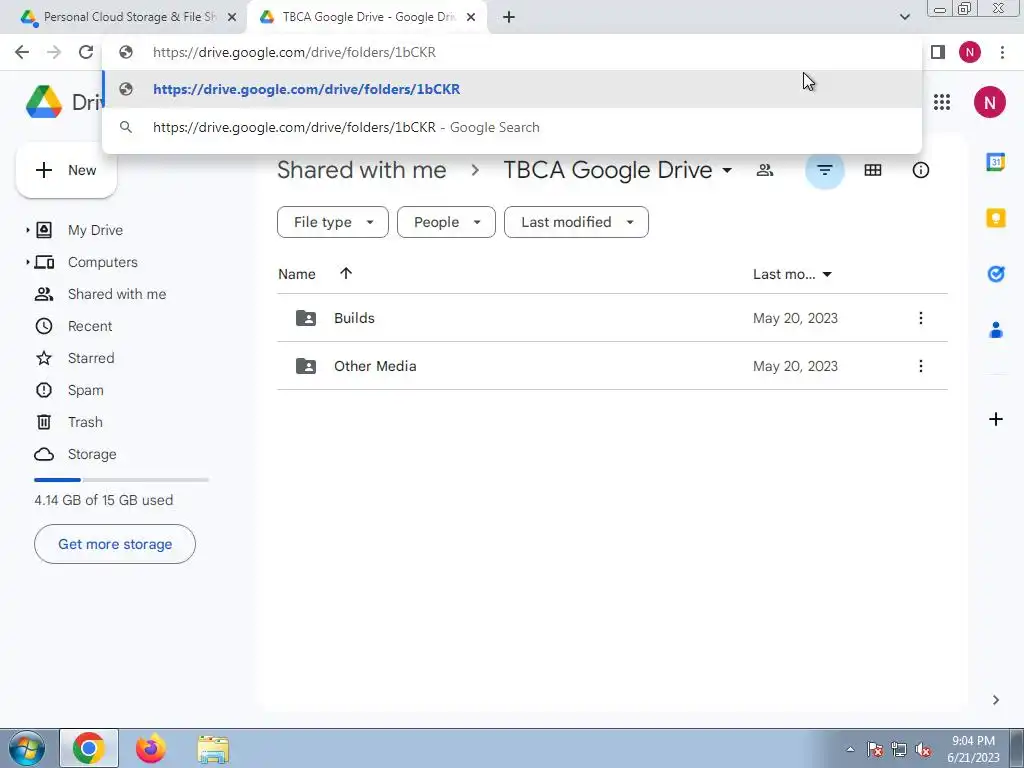
Task: Open the Chrome three-dot menu
Action: coord(1002,52)
